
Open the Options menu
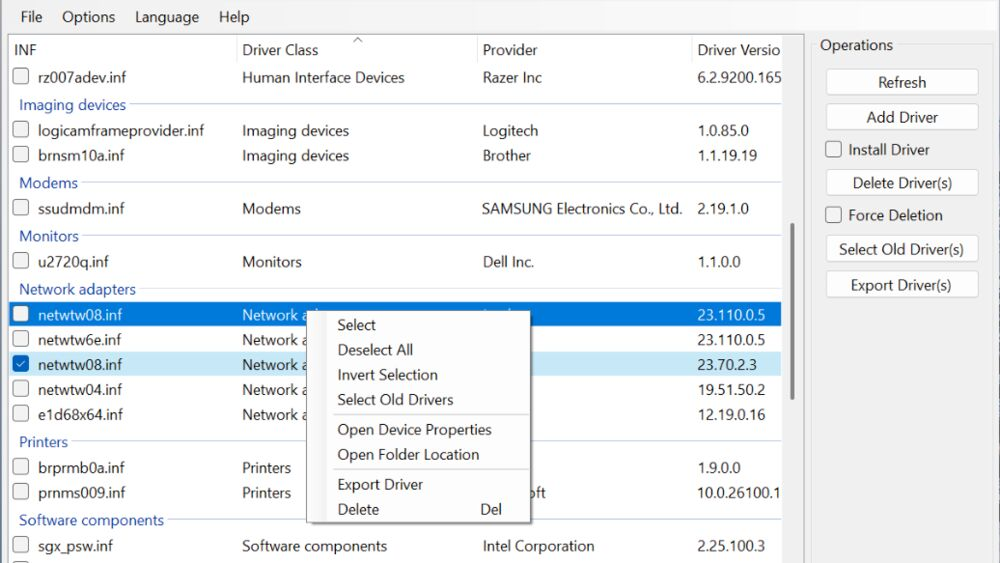click(88, 17)
